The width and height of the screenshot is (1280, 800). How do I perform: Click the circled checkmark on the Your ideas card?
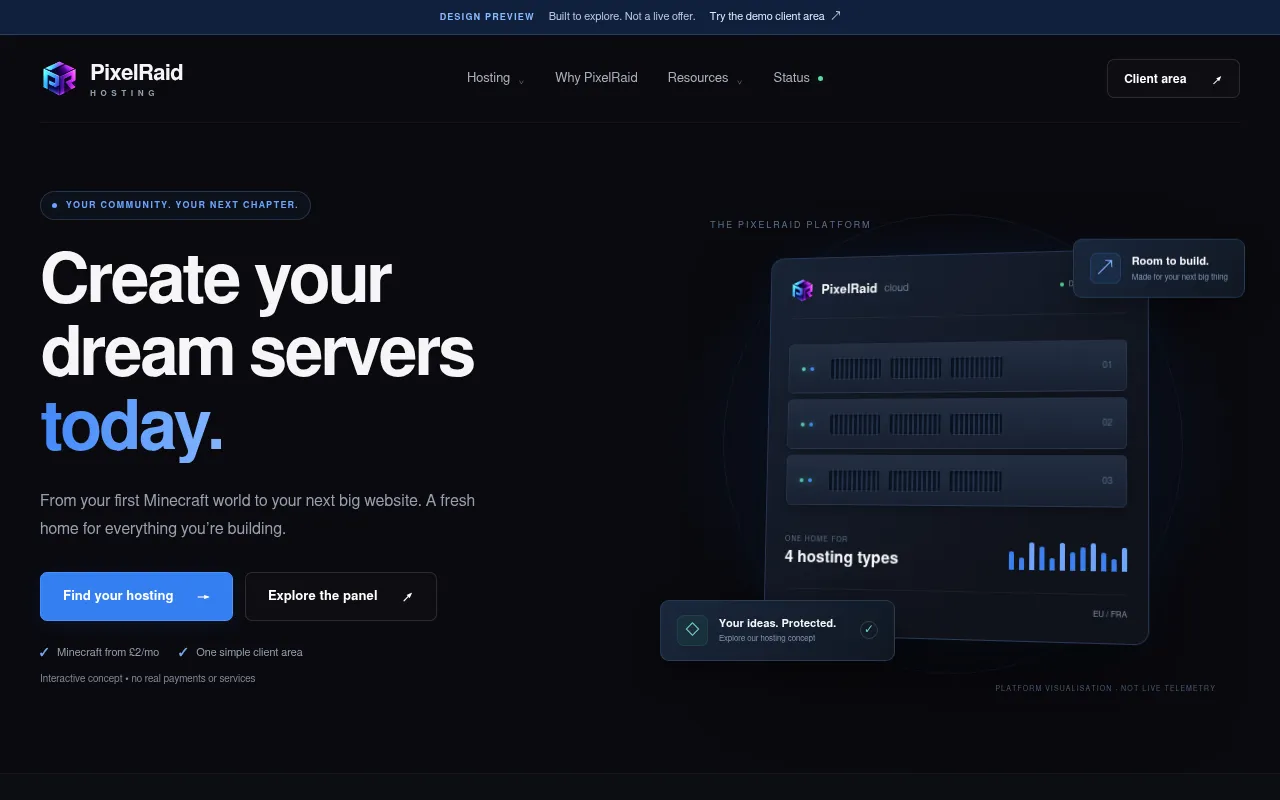click(869, 629)
